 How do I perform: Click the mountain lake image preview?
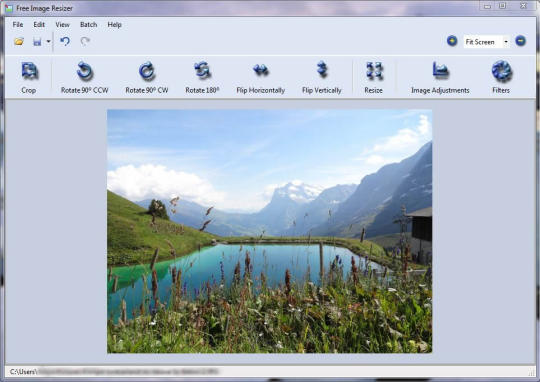tap(269, 231)
